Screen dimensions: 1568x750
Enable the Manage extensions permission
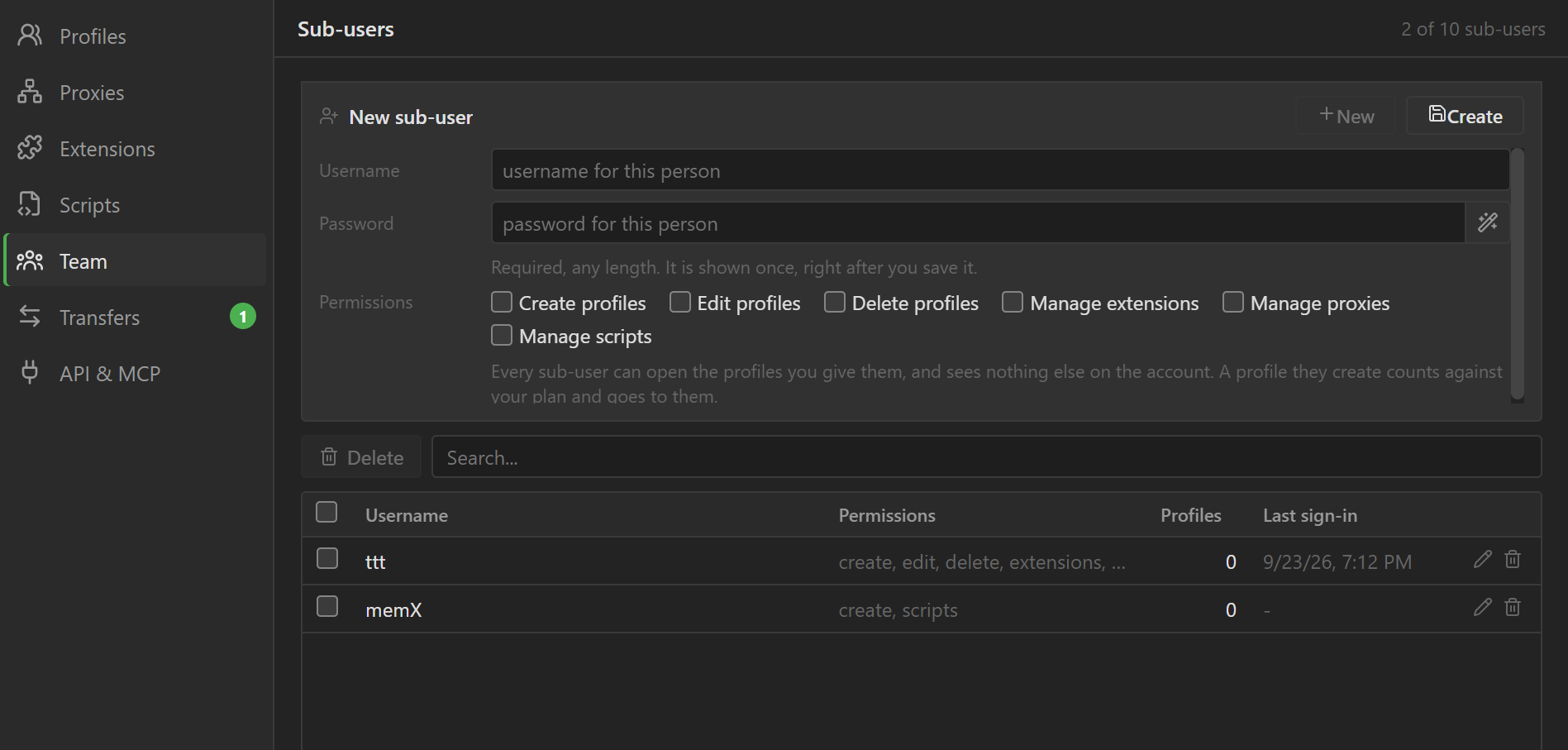click(1013, 302)
